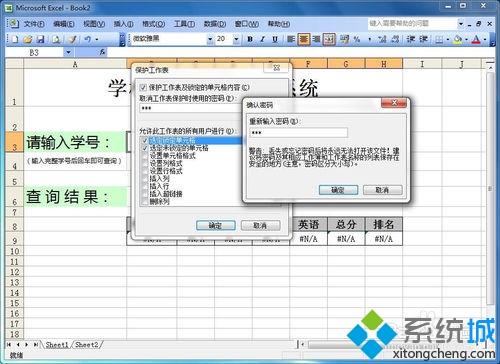Click the Merge and Center icon

click(x=329, y=39)
